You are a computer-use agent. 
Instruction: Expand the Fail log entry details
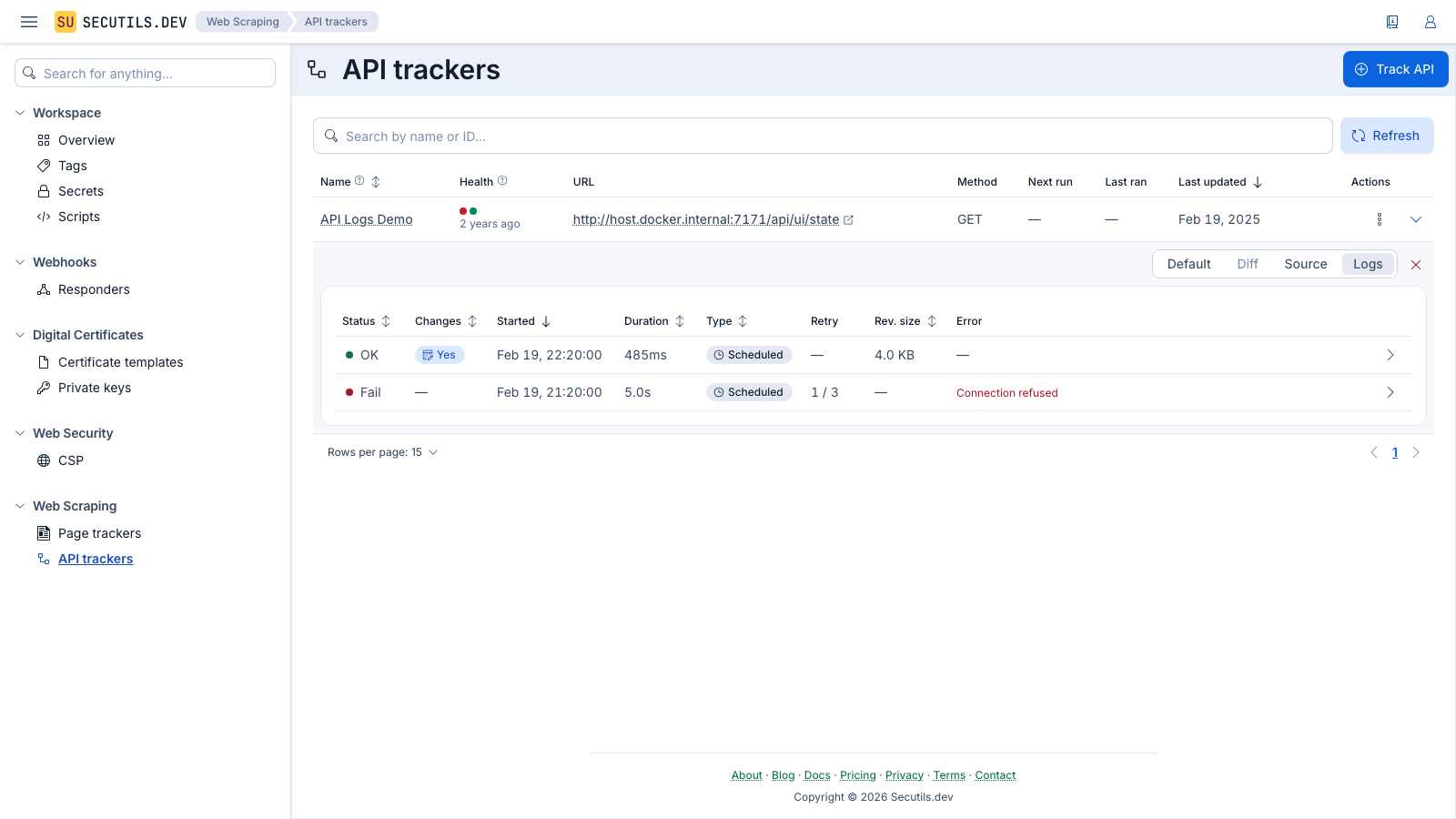tap(1390, 392)
